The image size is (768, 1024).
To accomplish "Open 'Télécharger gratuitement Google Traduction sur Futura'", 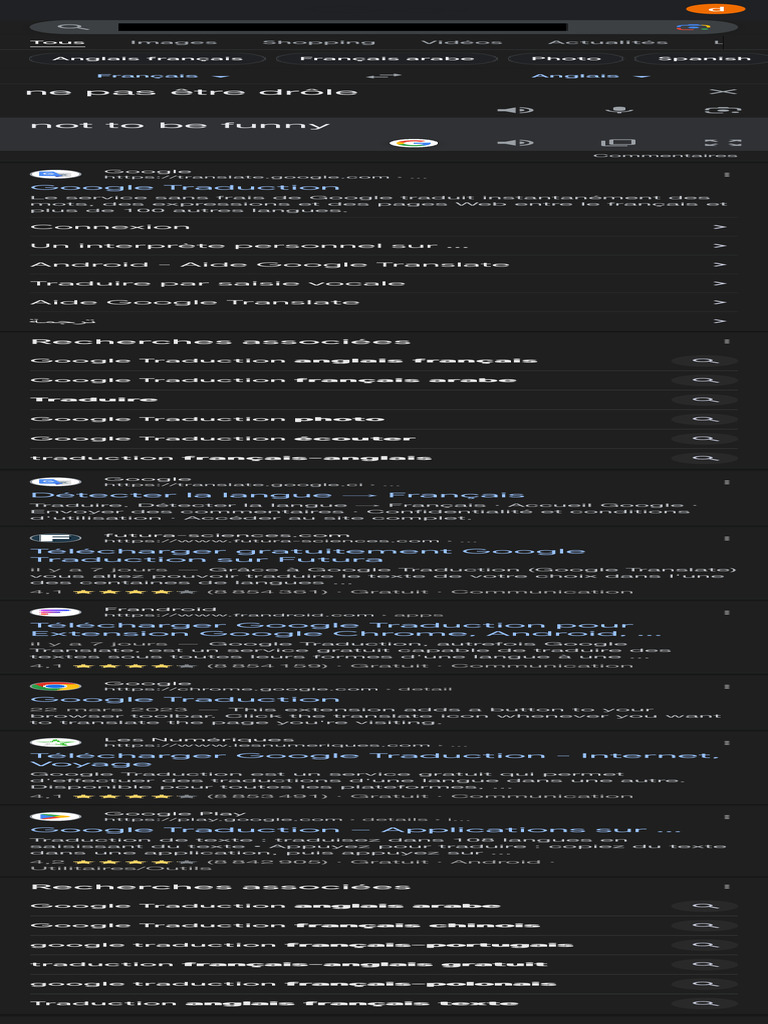I will coord(307,556).
